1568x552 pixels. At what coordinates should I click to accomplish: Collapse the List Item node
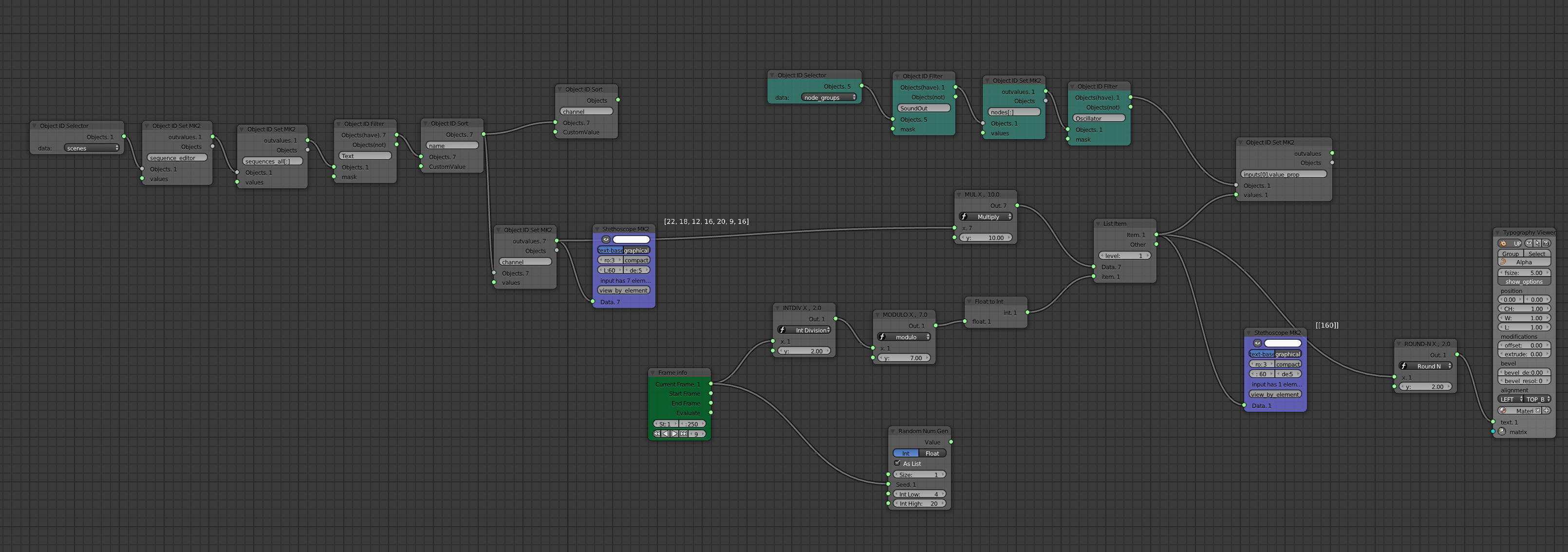tap(1098, 223)
